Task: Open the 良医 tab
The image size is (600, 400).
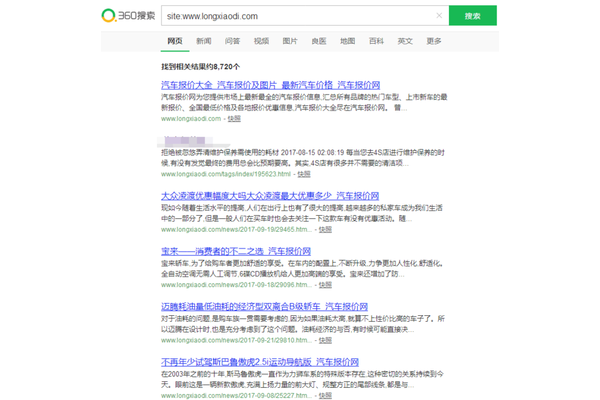Action: pos(318,41)
